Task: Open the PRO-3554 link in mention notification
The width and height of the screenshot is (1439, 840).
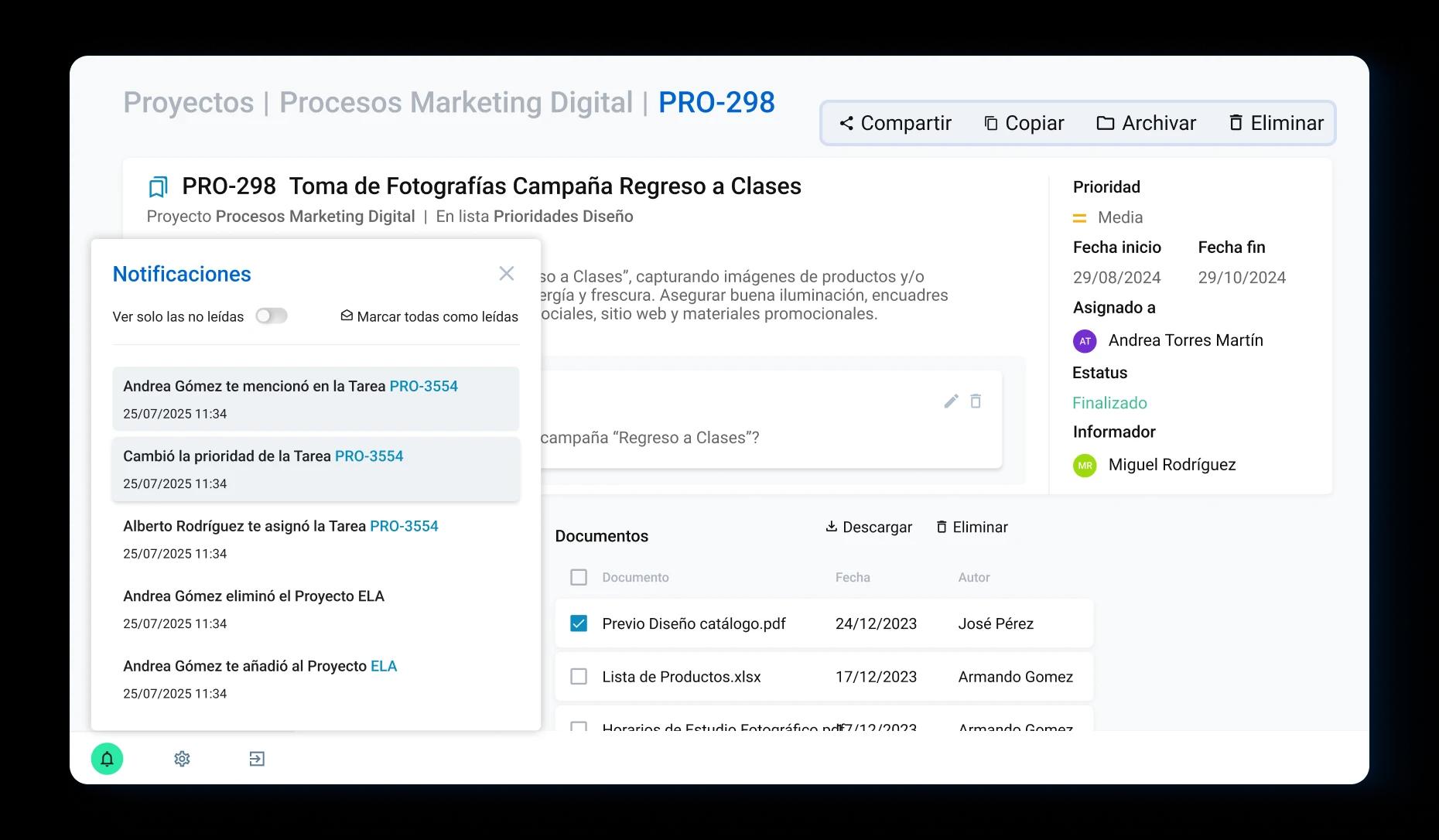Action: click(x=423, y=386)
